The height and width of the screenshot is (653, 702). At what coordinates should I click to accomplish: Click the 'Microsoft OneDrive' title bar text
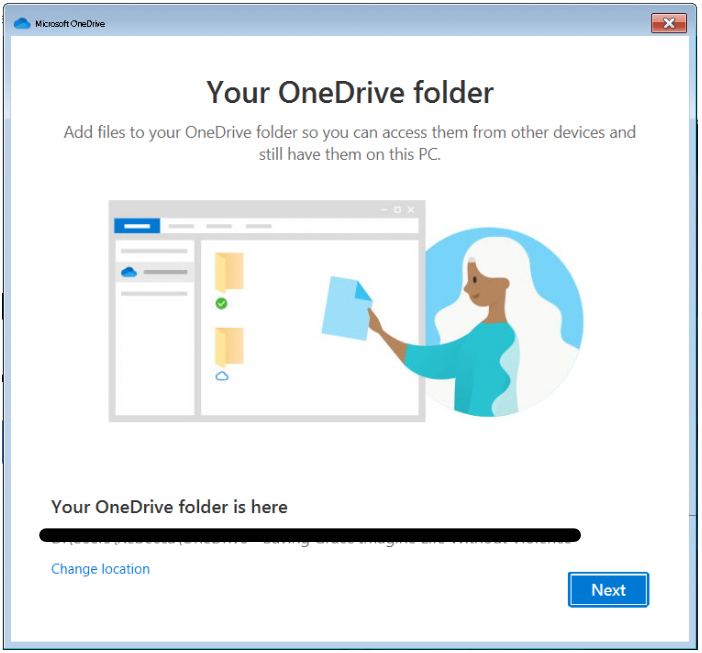[70, 24]
